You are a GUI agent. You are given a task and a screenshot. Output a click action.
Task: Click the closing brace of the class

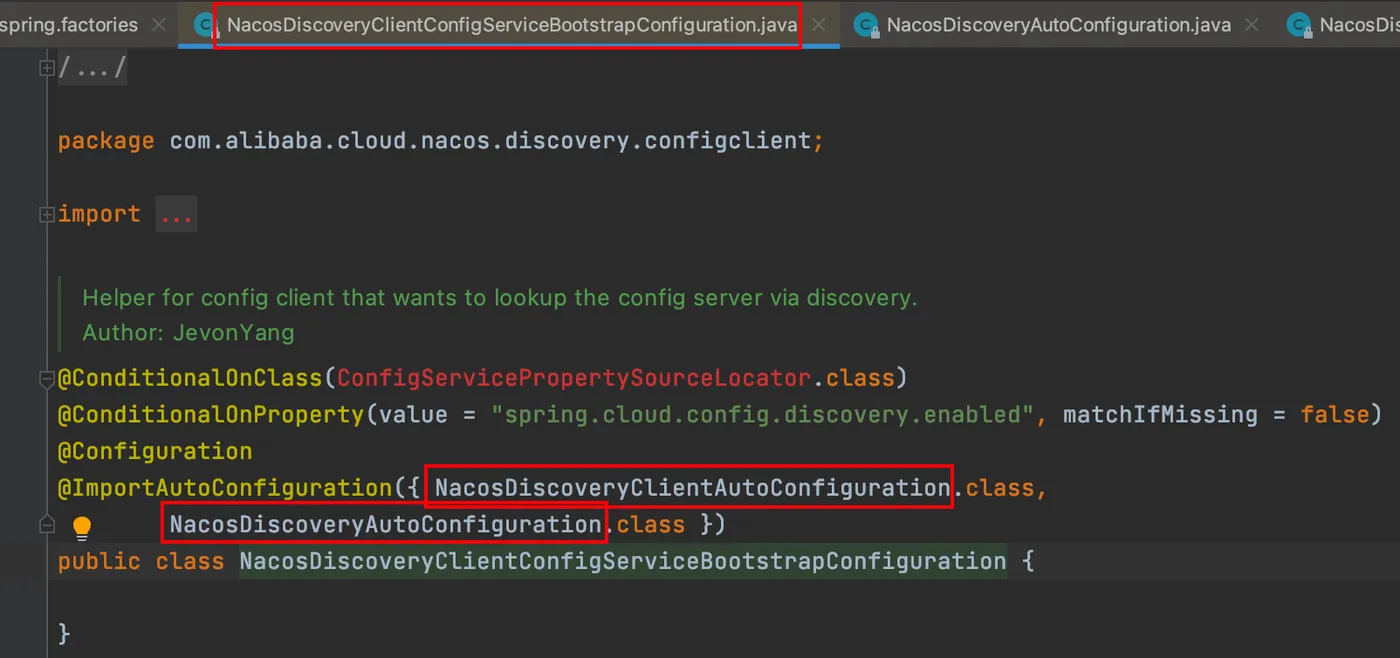(x=64, y=634)
